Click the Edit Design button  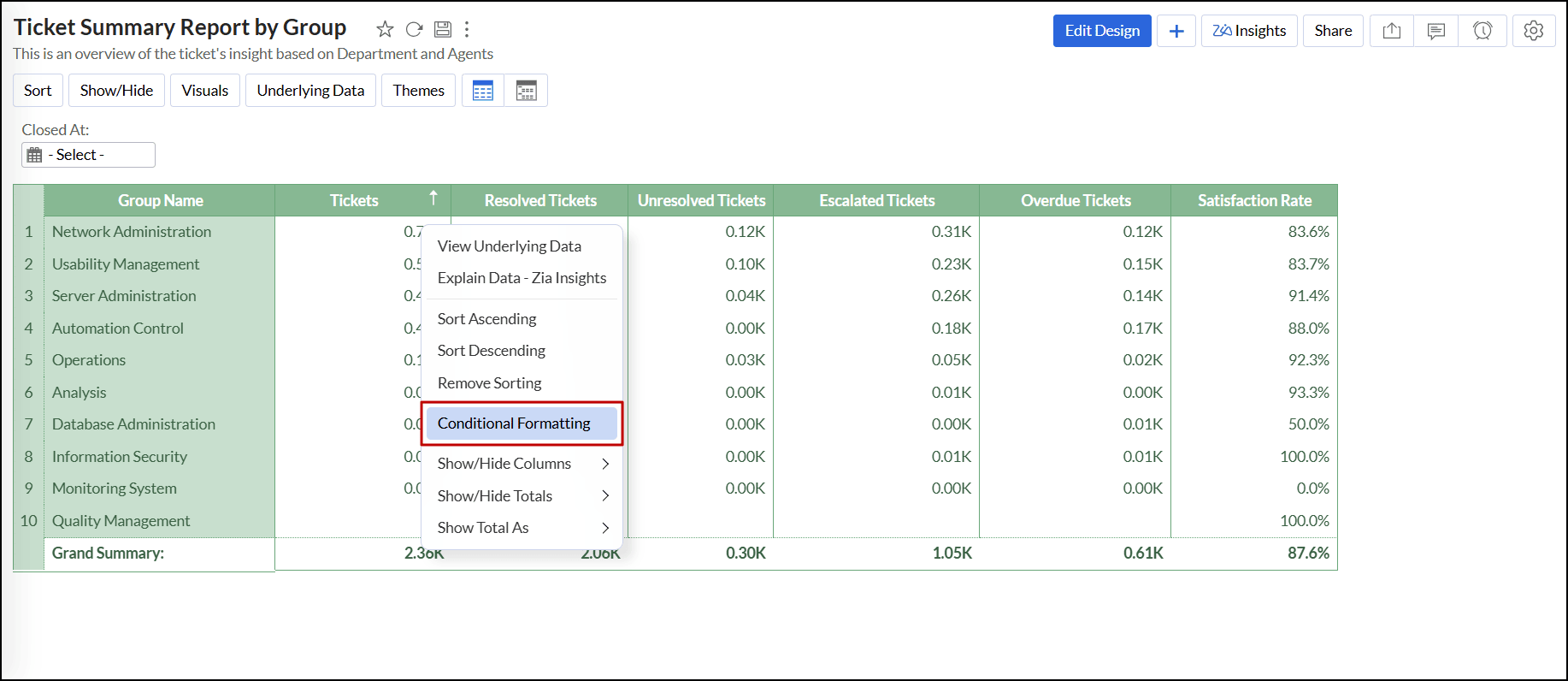pos(1102,31)
